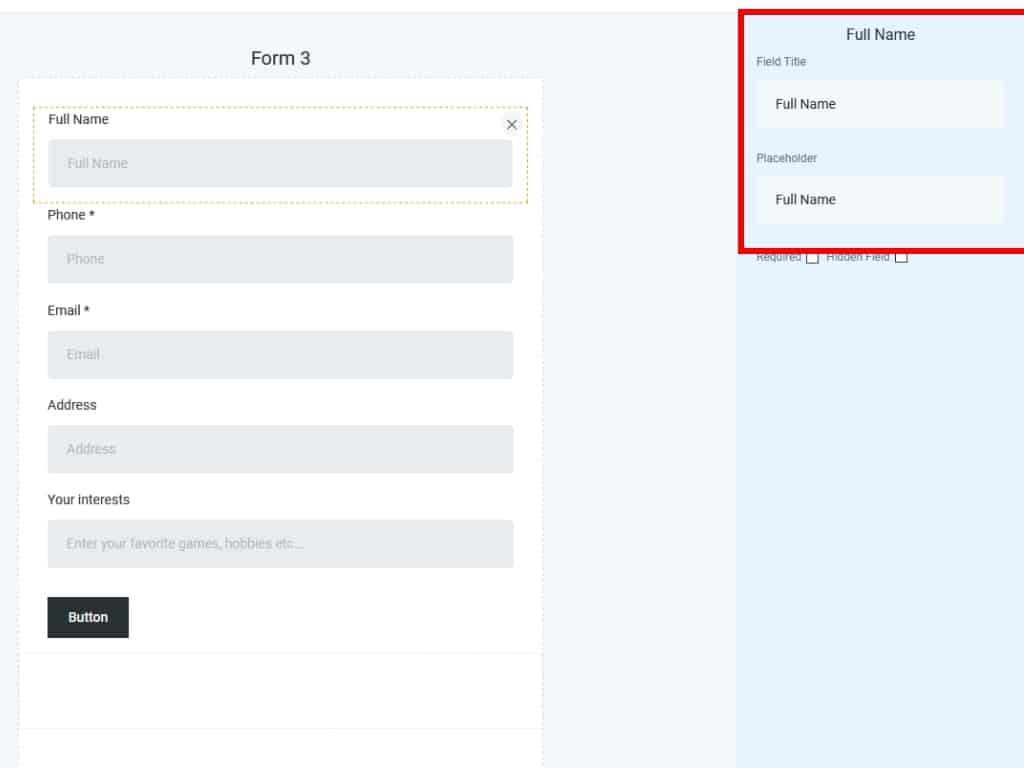Remove the Full Name field with X icon
The image size is (1024, 768).
coord(512,125)
